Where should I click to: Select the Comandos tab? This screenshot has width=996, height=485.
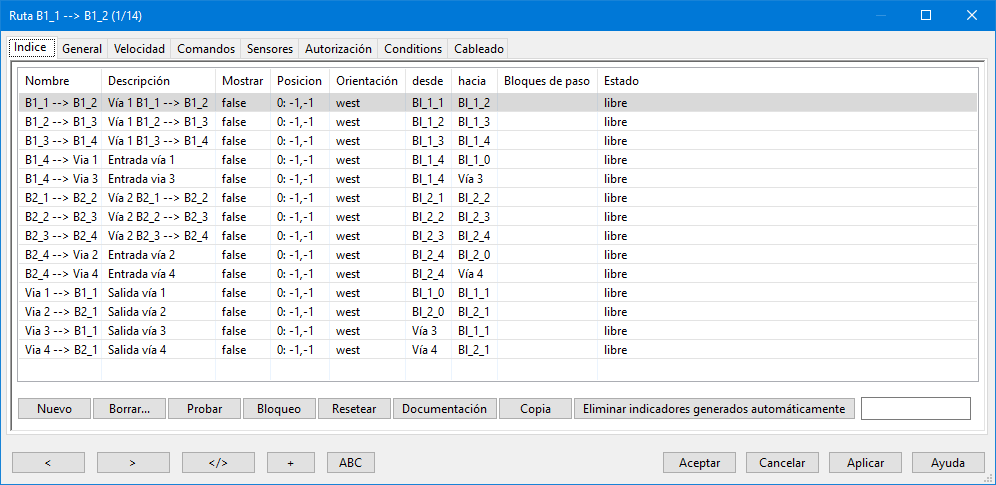coord(206,49)
